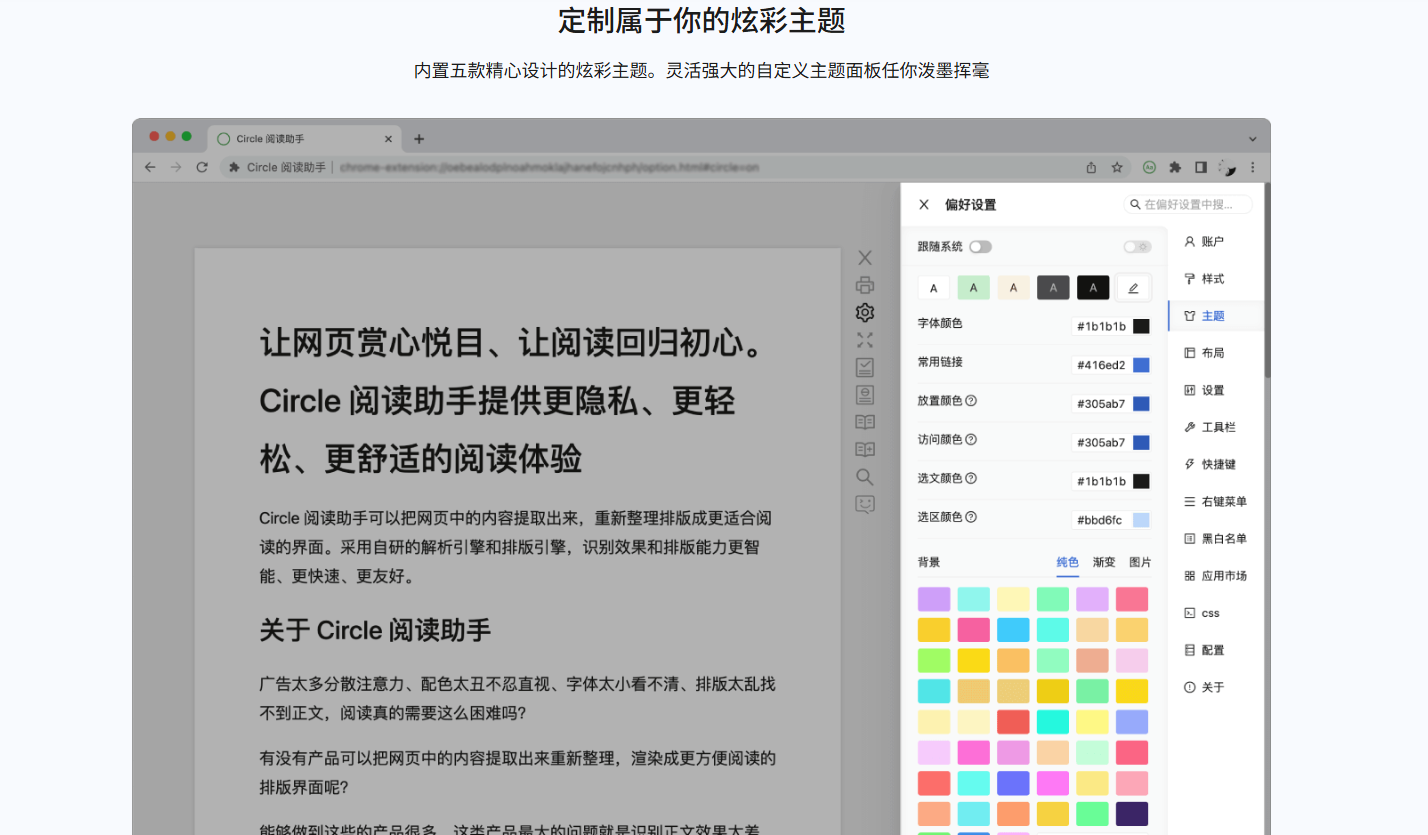Screen dimensions: 1428x835
Task: Open settings via the gear icon in reader toolbar
Action: tap(865, 313)
